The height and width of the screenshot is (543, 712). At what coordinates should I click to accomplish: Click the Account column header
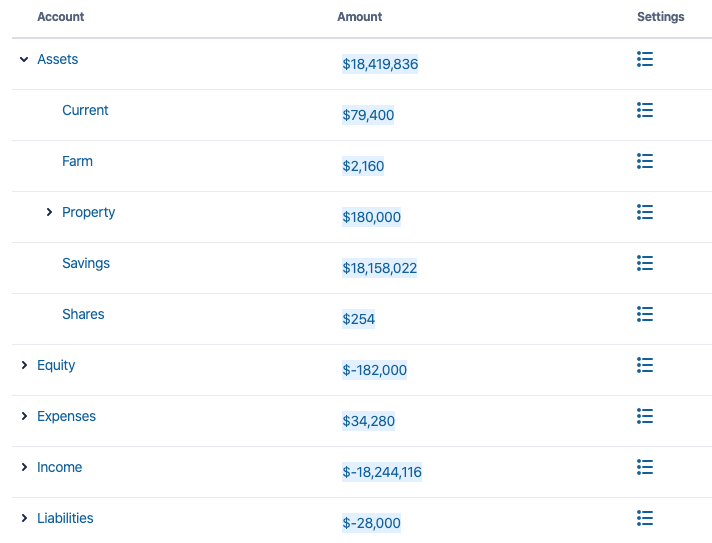tap(61, 17)
